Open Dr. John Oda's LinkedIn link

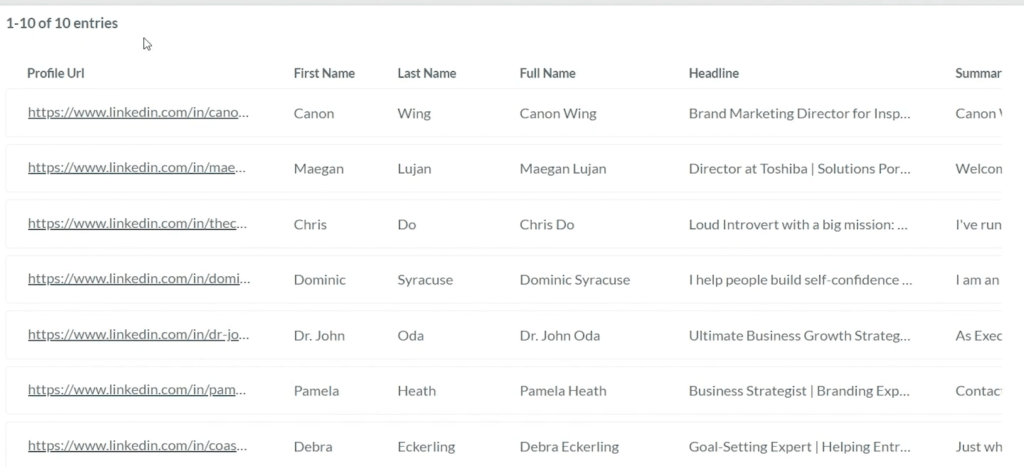coord(138,335)
